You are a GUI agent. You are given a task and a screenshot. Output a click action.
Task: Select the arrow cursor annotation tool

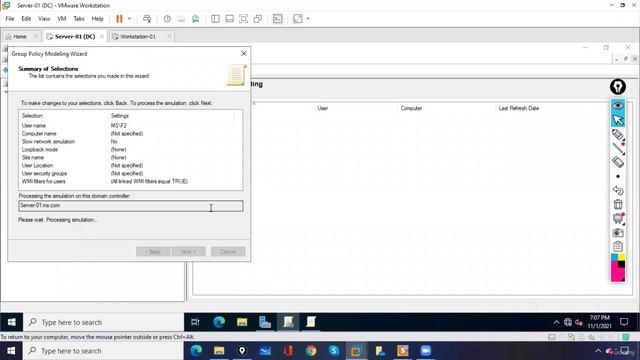[618, 120]
